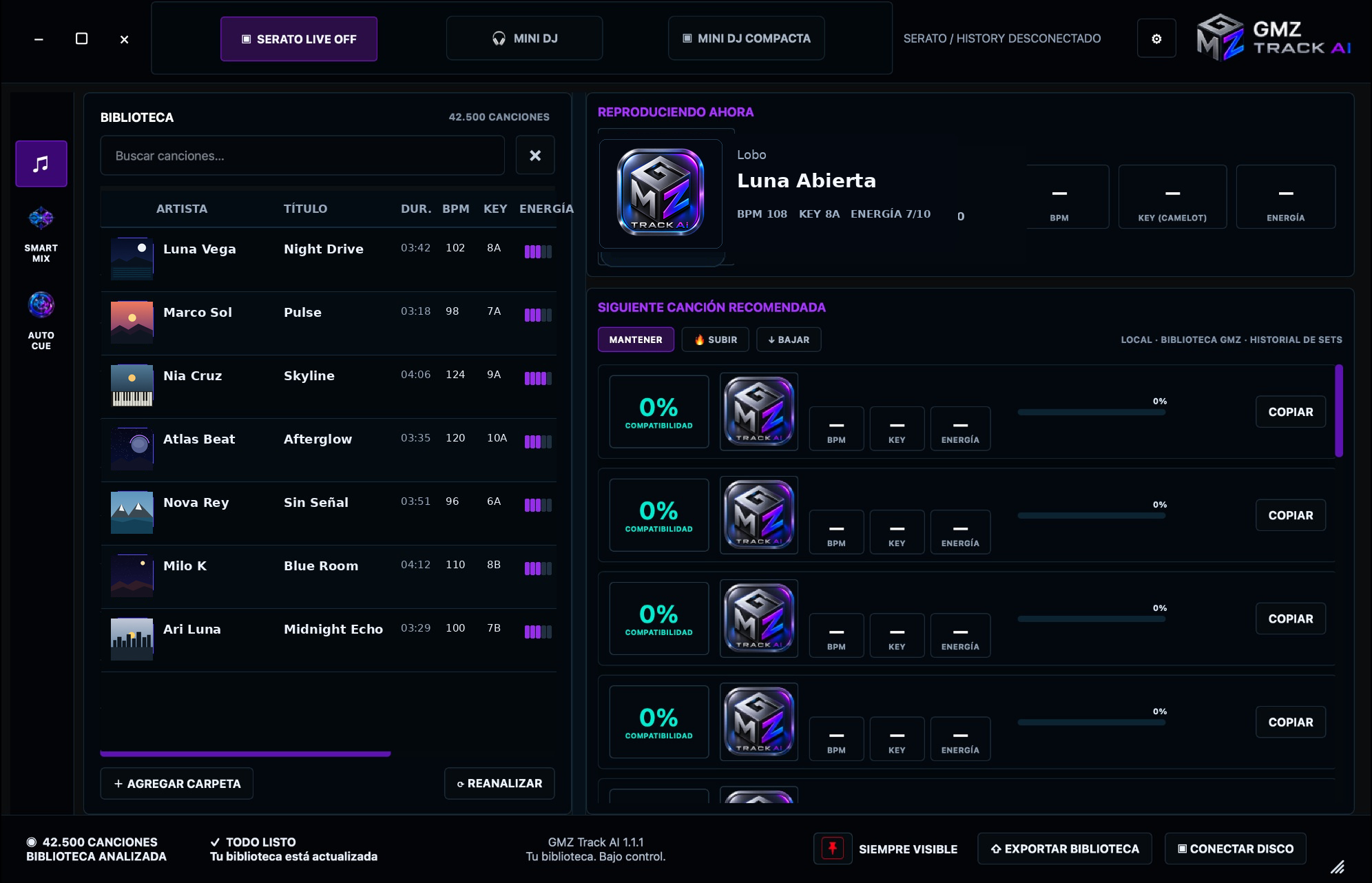The image size is (1372, 883).
Task: Open settings via the gear icon
Action: [x=1156, y=39]
